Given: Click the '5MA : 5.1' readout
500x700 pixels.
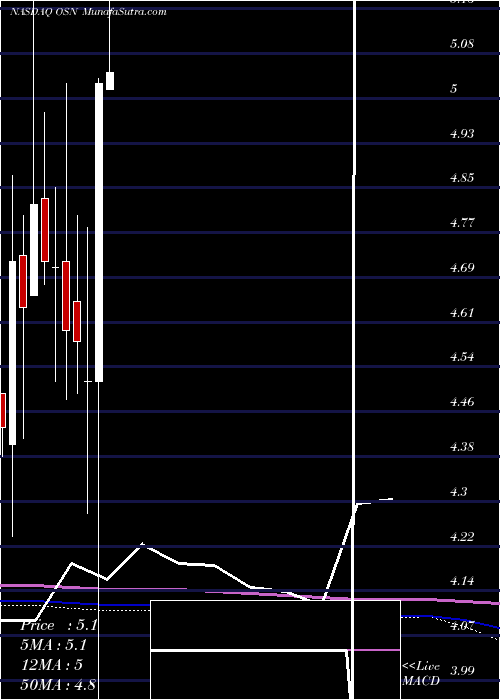Looking at the screenshot, I should [x=54, y=646].
